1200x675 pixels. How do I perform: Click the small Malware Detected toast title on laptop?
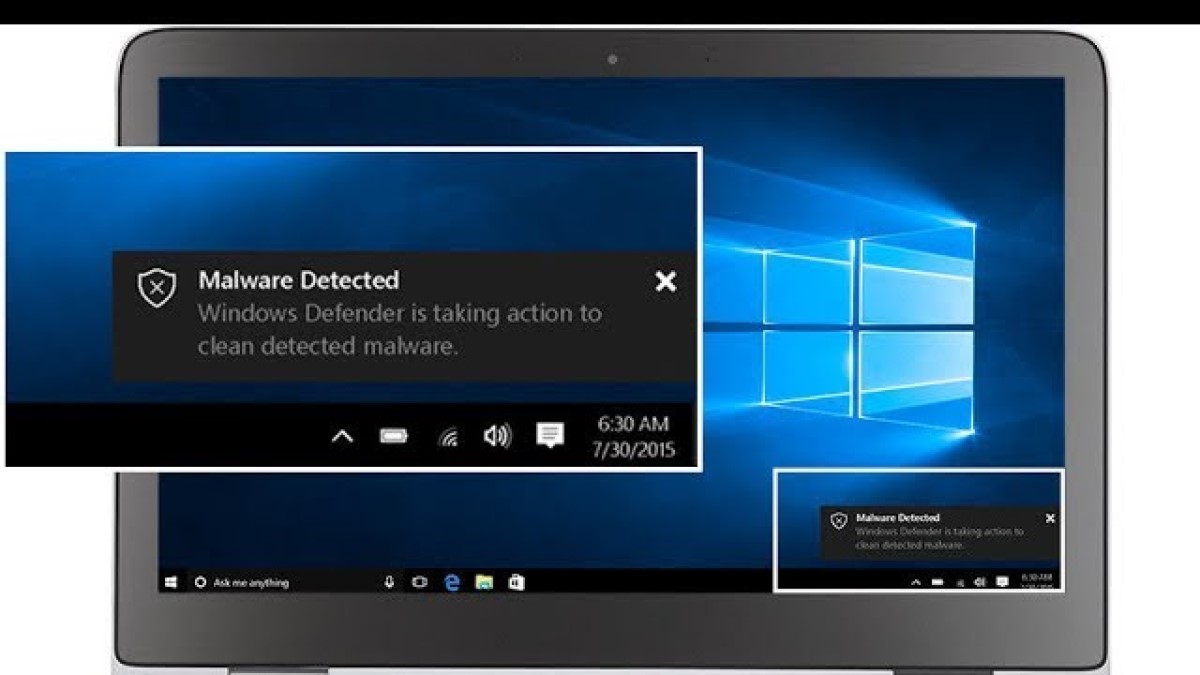pyautogui.click(x=898, y=518)
